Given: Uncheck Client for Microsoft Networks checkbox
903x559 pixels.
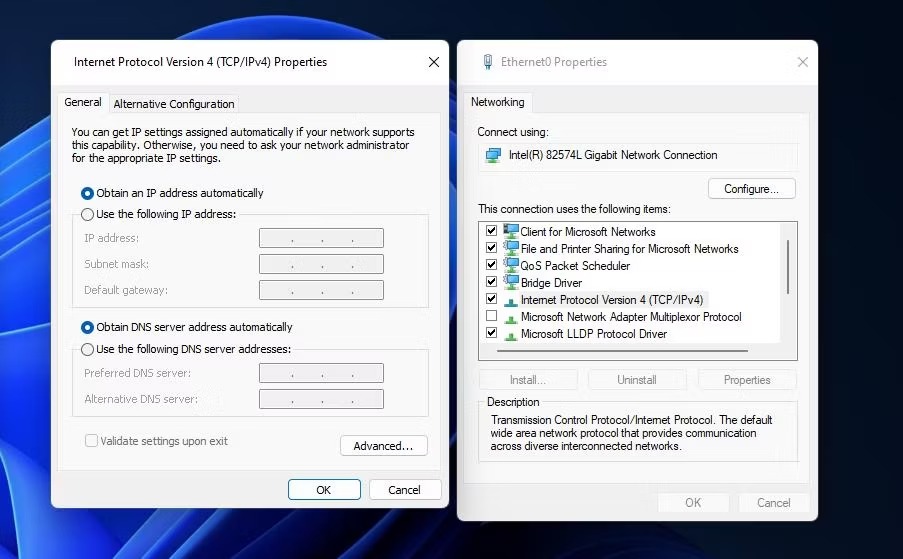Looking at the screenshot, I should [491, 230].
